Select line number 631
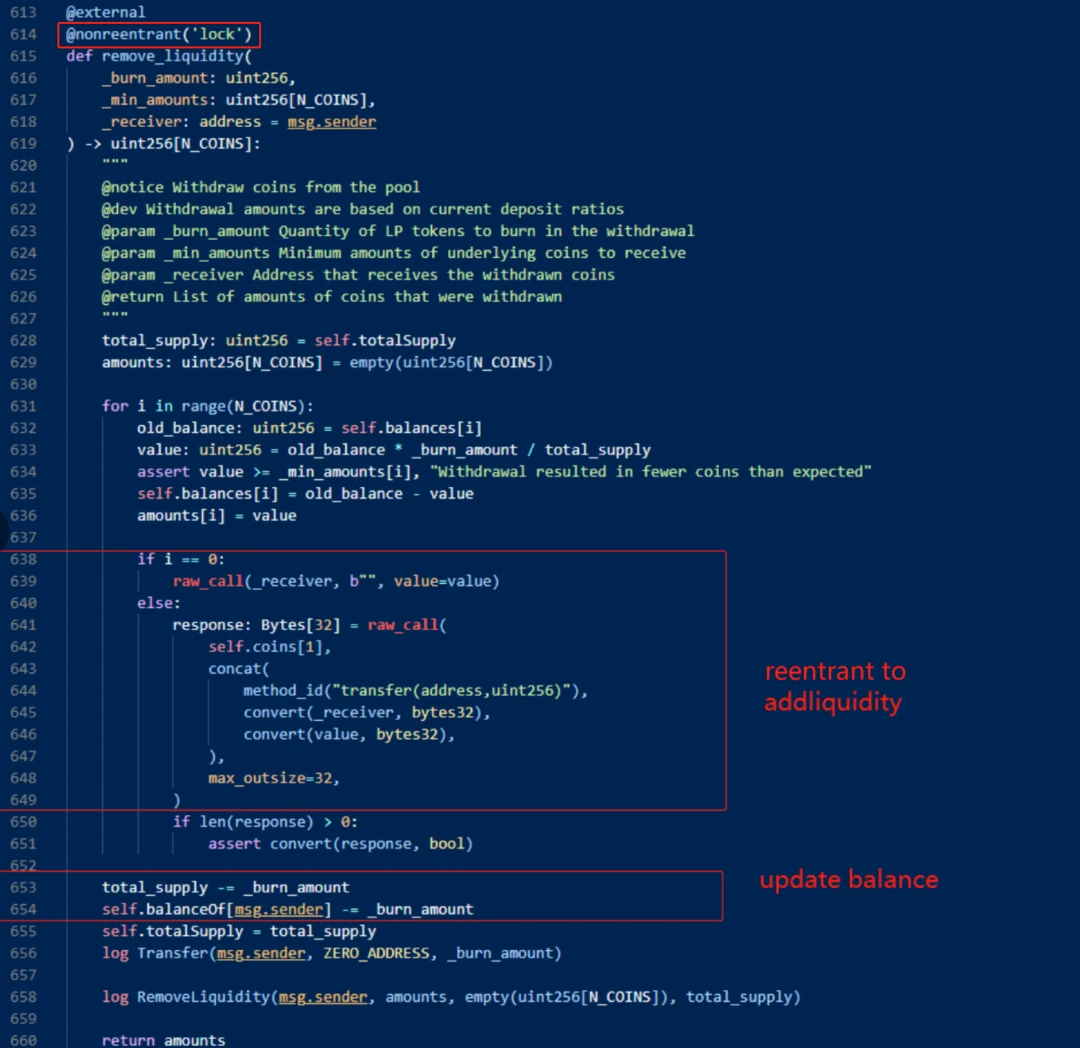 (x=22, y=406)
